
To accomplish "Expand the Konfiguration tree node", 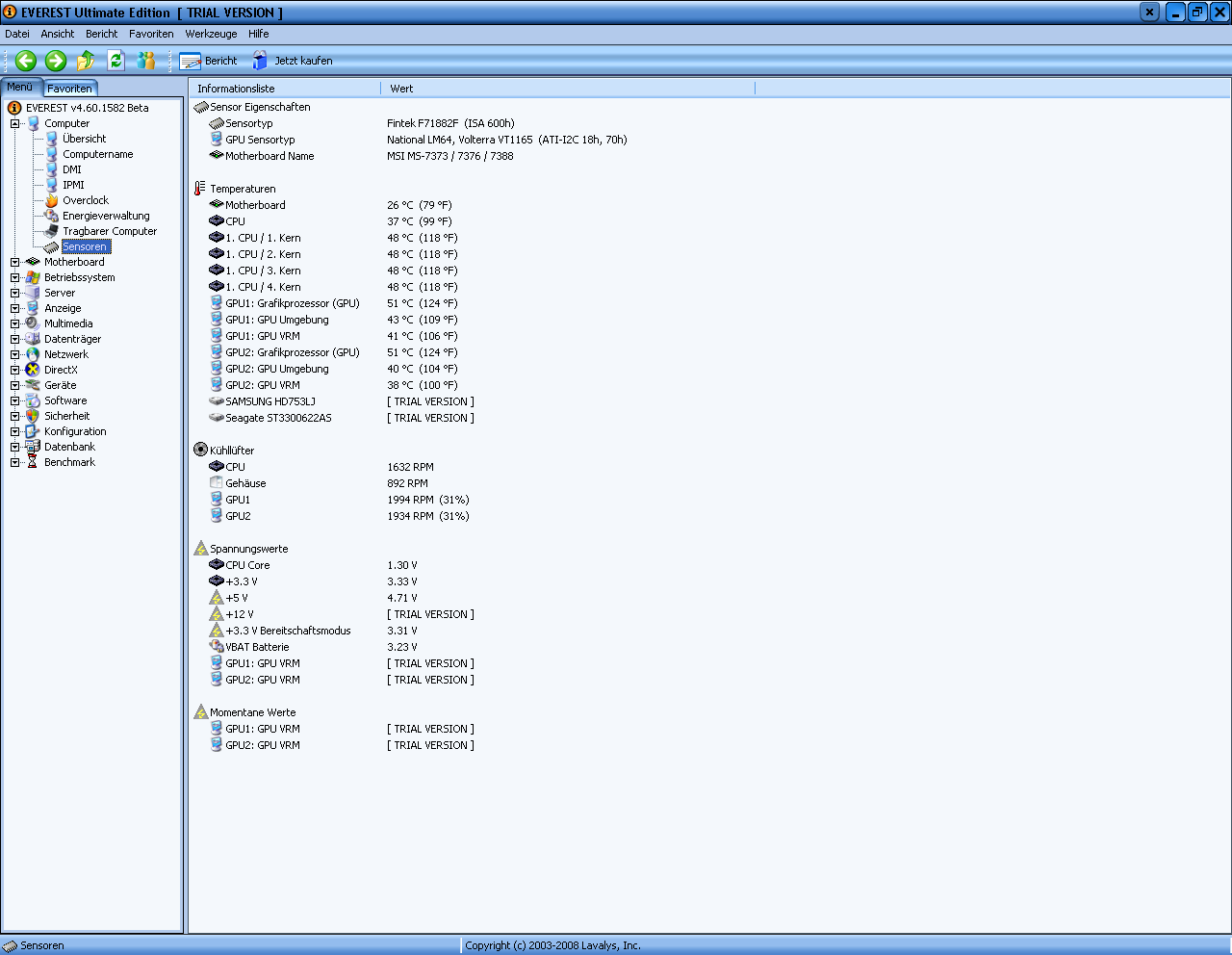I will click(x=15, y=431).
